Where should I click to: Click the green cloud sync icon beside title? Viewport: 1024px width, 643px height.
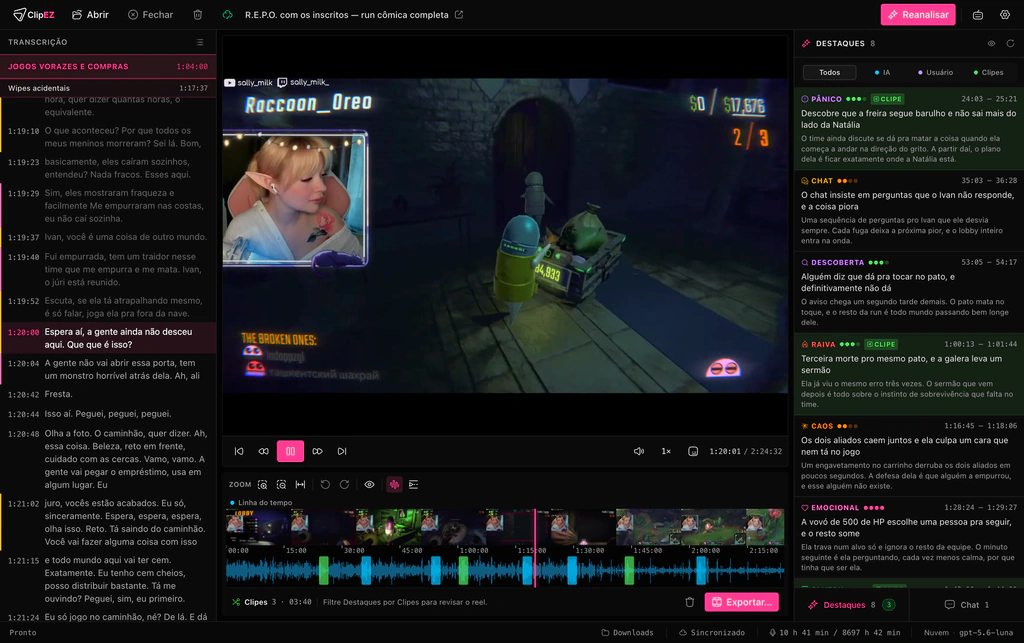(x=227, y=14)
